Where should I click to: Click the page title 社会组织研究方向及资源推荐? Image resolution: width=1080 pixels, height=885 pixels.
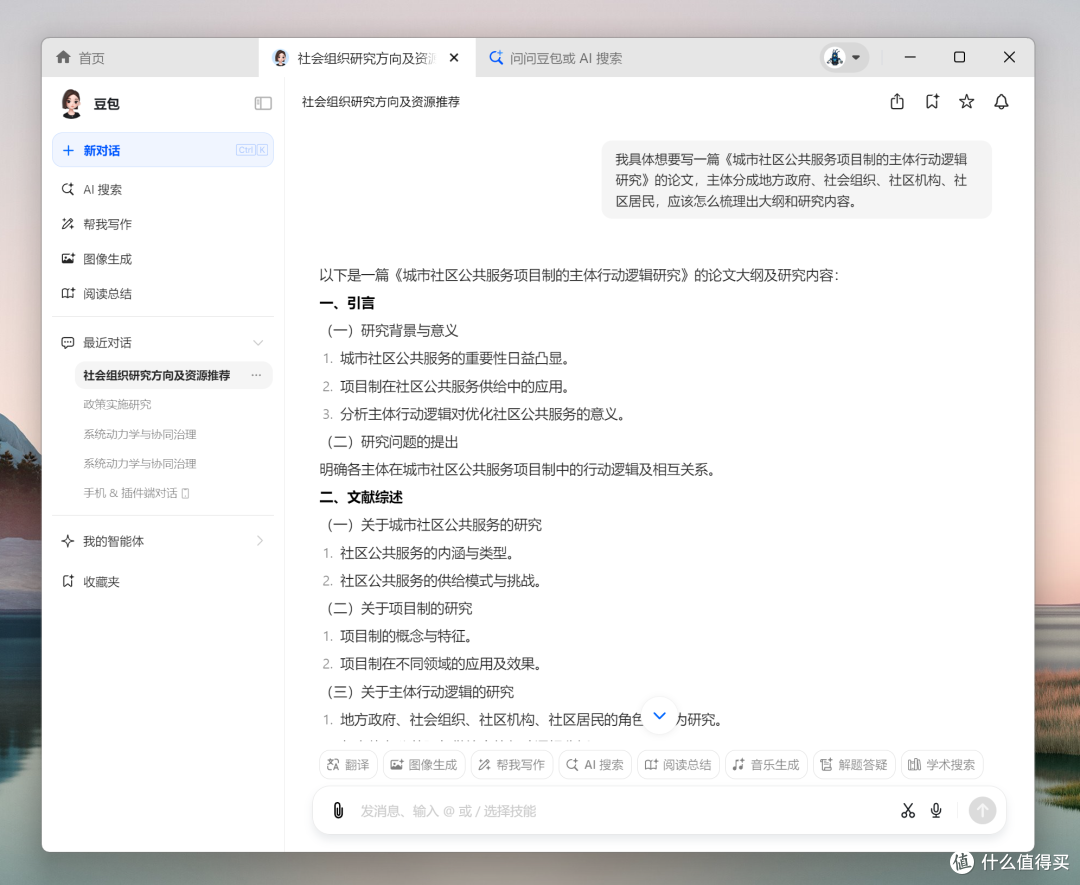(x=381, y=102)
